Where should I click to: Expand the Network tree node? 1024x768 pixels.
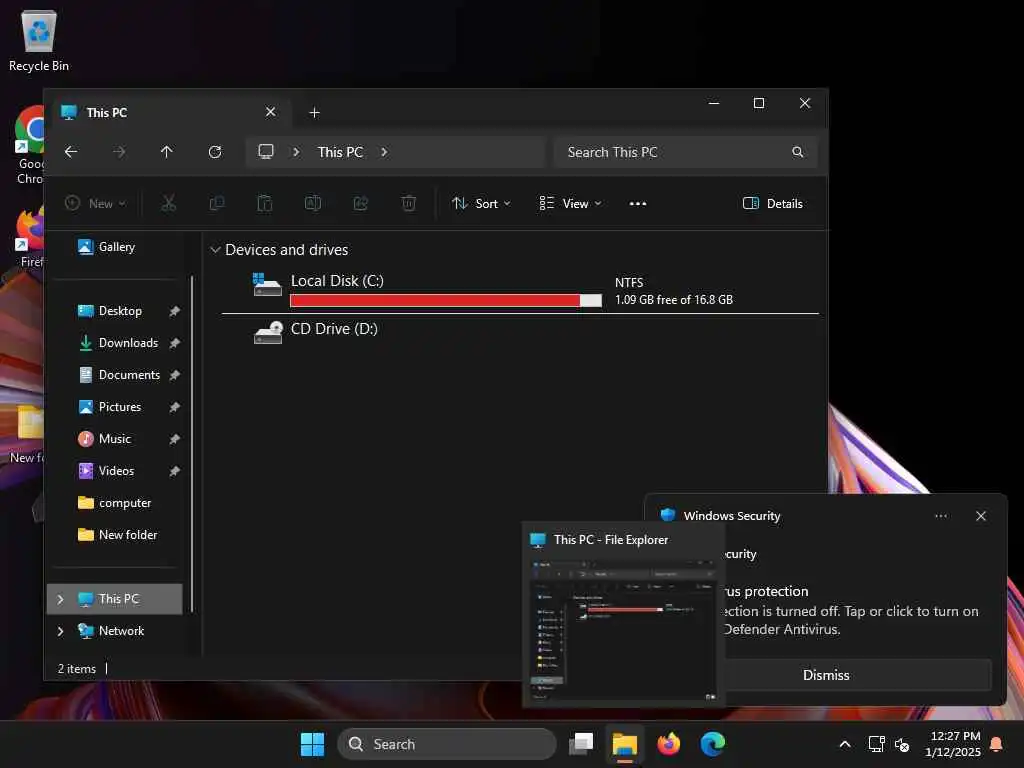tap(60, 632)
